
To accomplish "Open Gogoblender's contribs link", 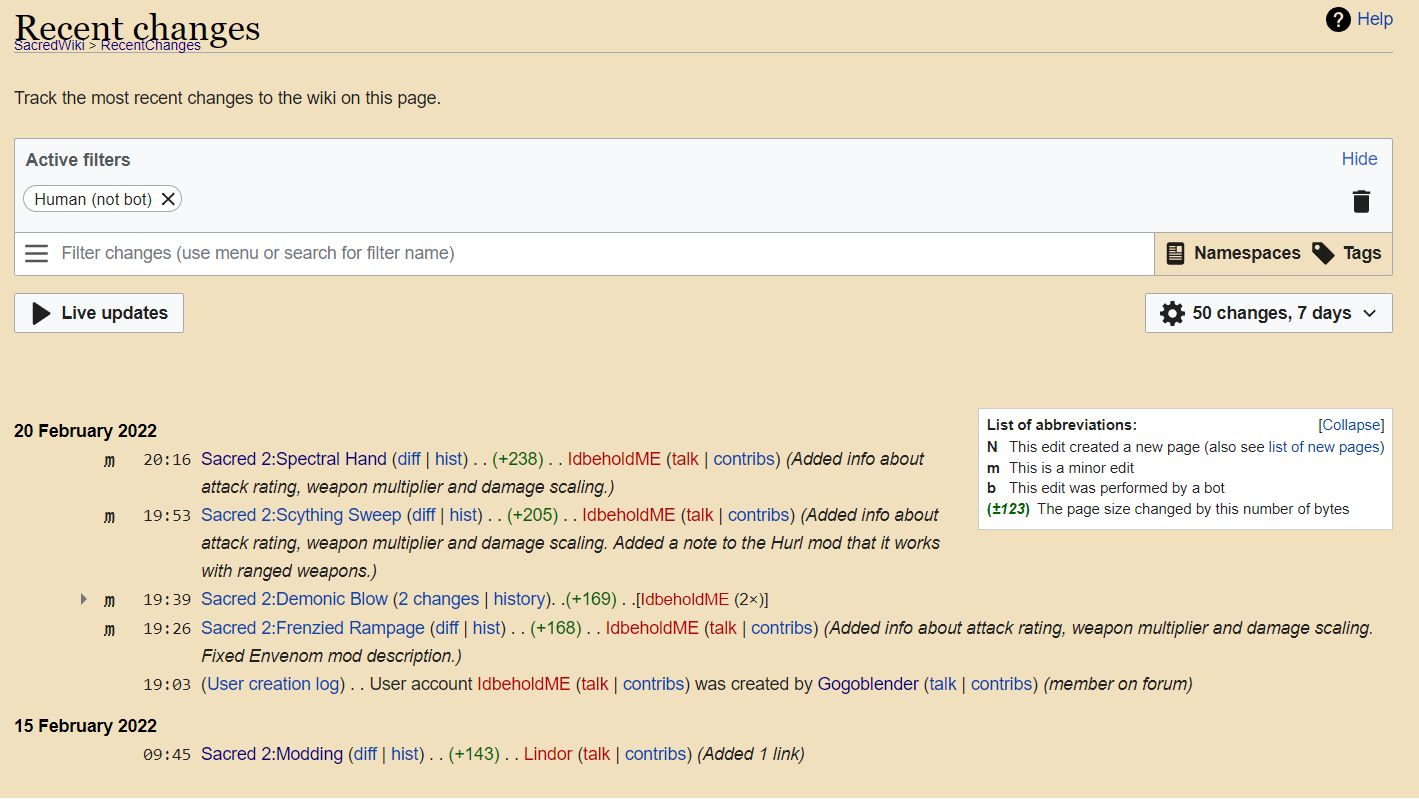I will (x=1001, y=684).
